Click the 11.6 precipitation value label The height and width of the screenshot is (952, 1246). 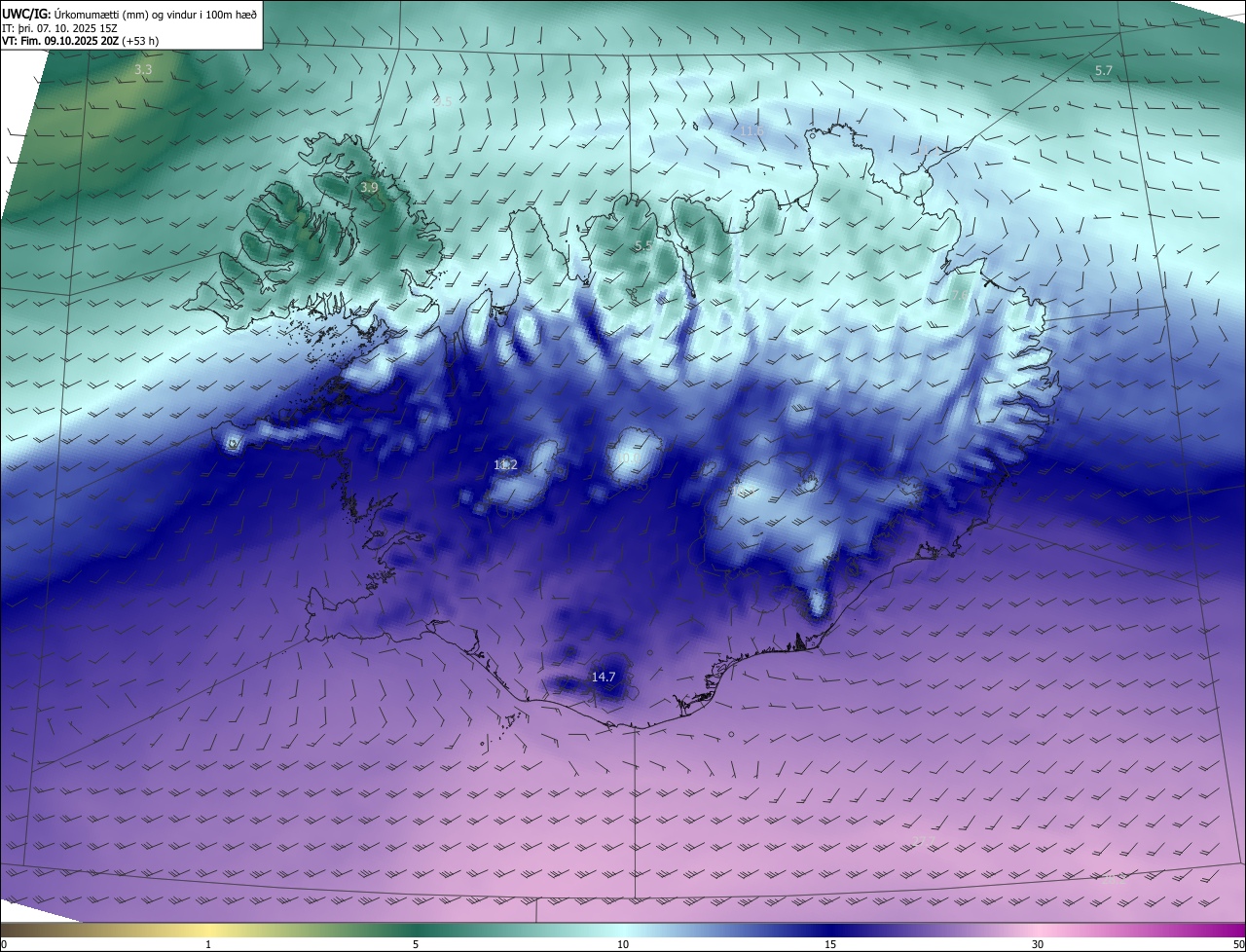(x=751, y=130)
